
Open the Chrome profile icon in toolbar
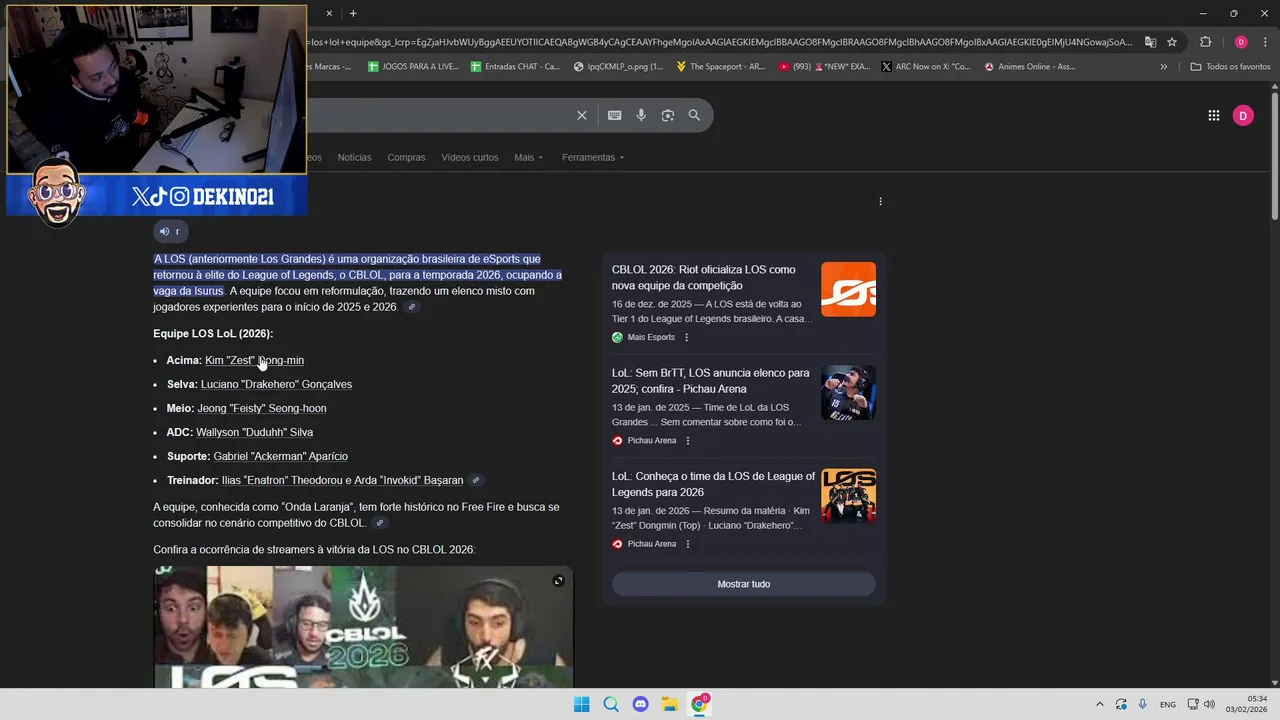1241,42
